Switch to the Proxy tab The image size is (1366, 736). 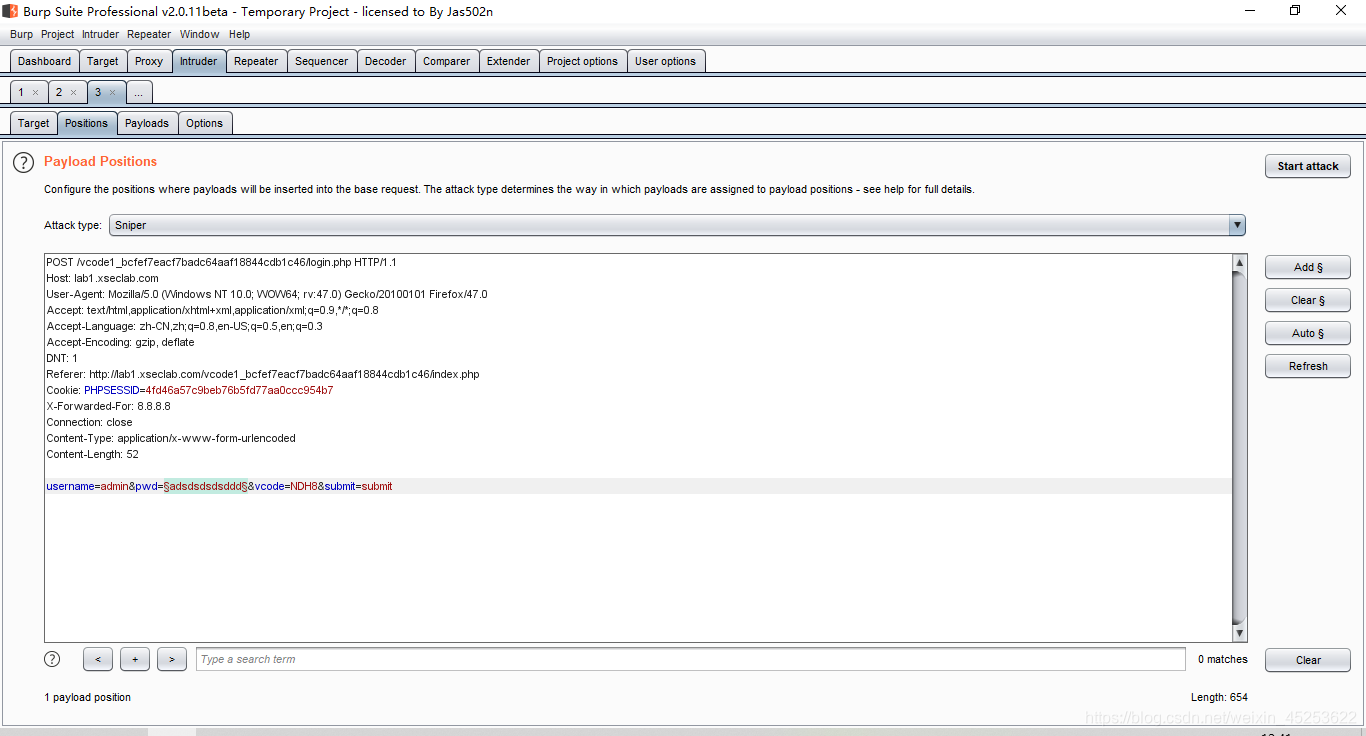(x=149, y=61)
